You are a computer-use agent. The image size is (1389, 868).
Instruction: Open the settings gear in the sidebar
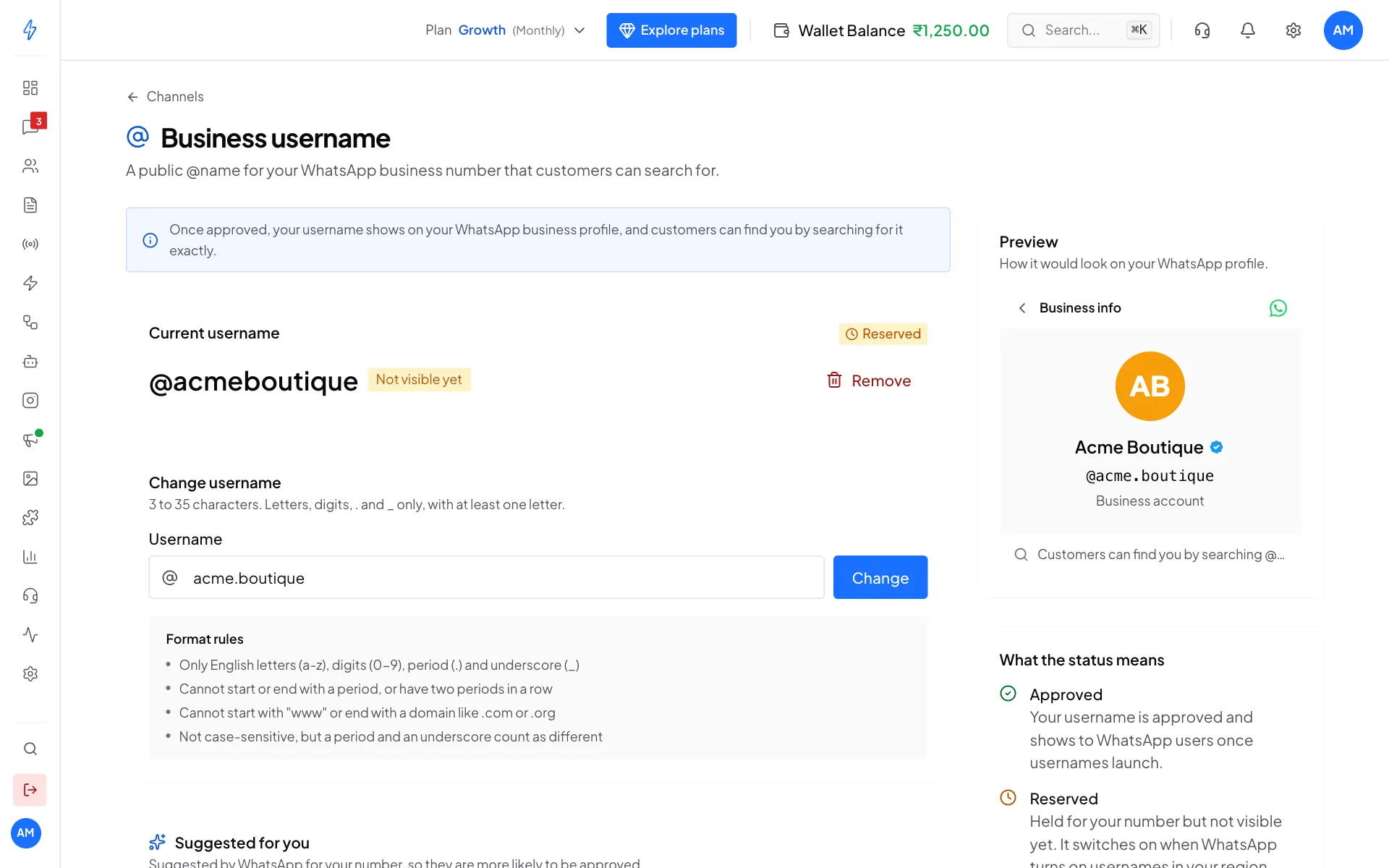30,673
